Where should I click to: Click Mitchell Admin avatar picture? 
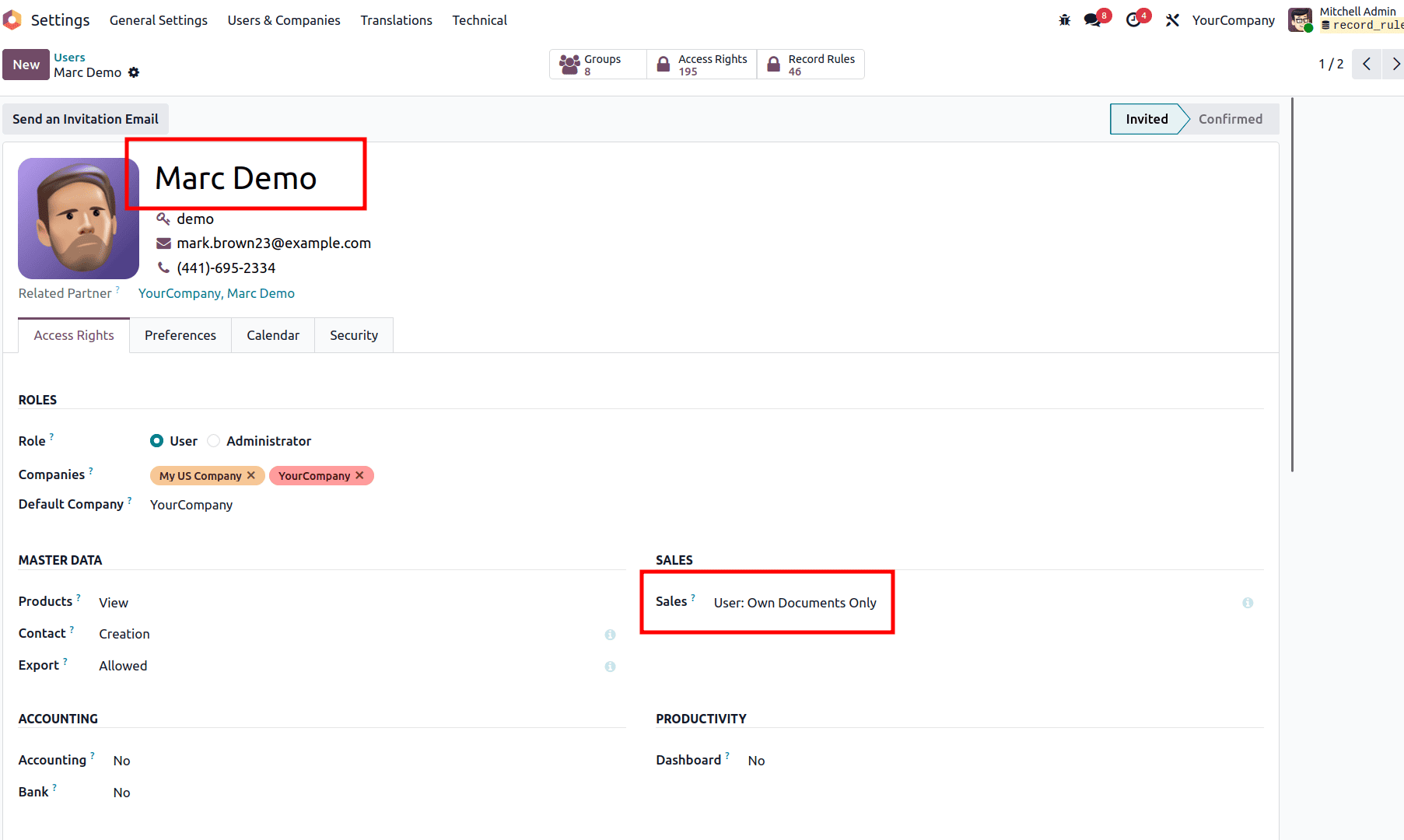pos(1301,19)
